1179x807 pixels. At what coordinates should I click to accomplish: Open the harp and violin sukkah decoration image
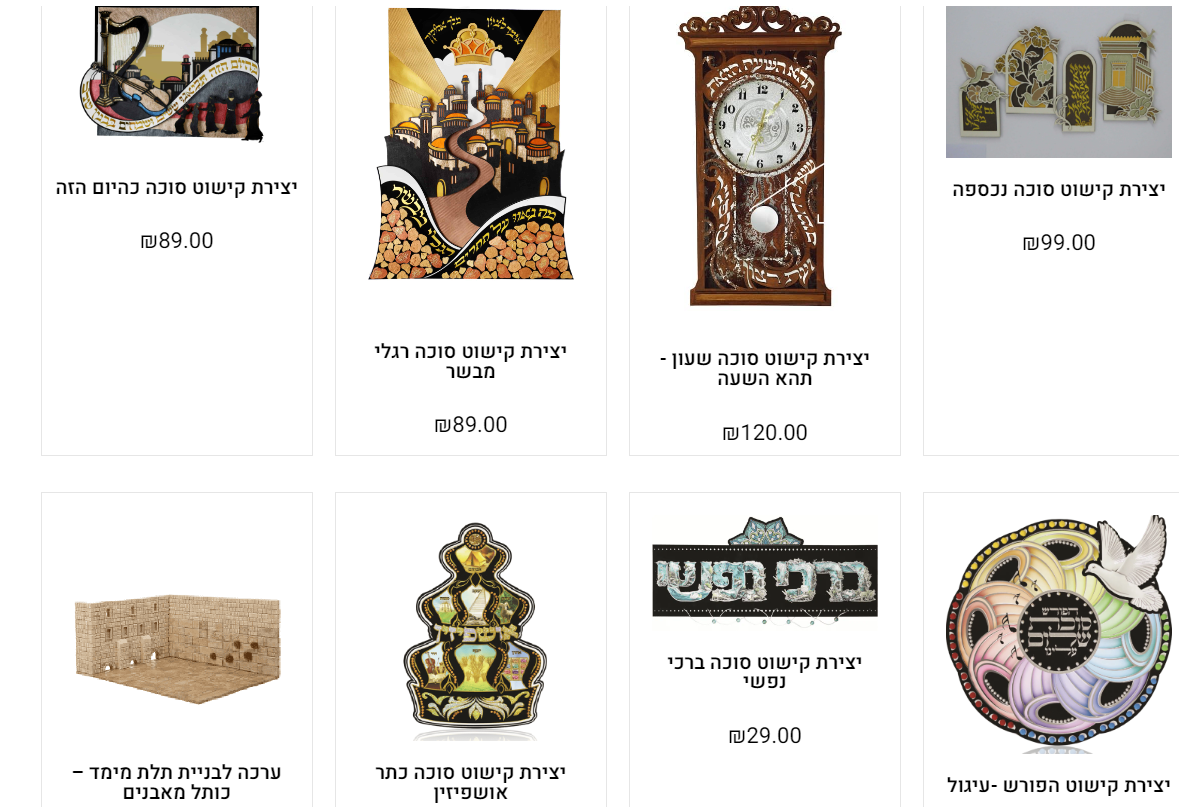(x=177, y=74)
